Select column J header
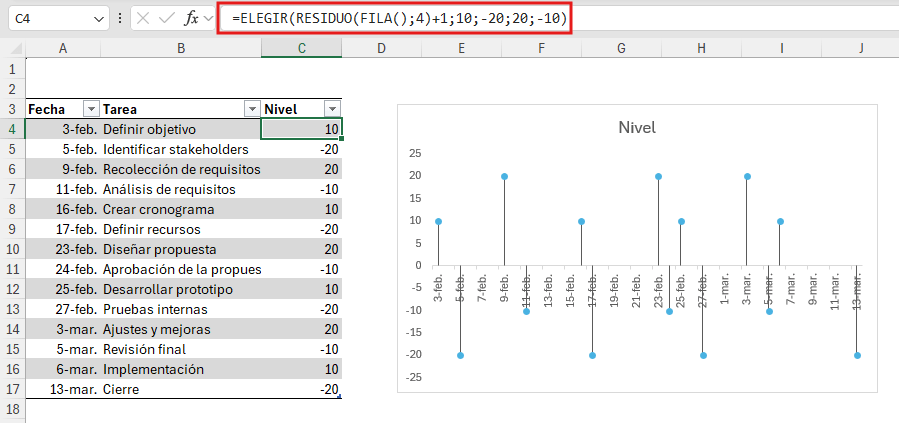The height and width of the screenshot is (423, 899). 861,49
